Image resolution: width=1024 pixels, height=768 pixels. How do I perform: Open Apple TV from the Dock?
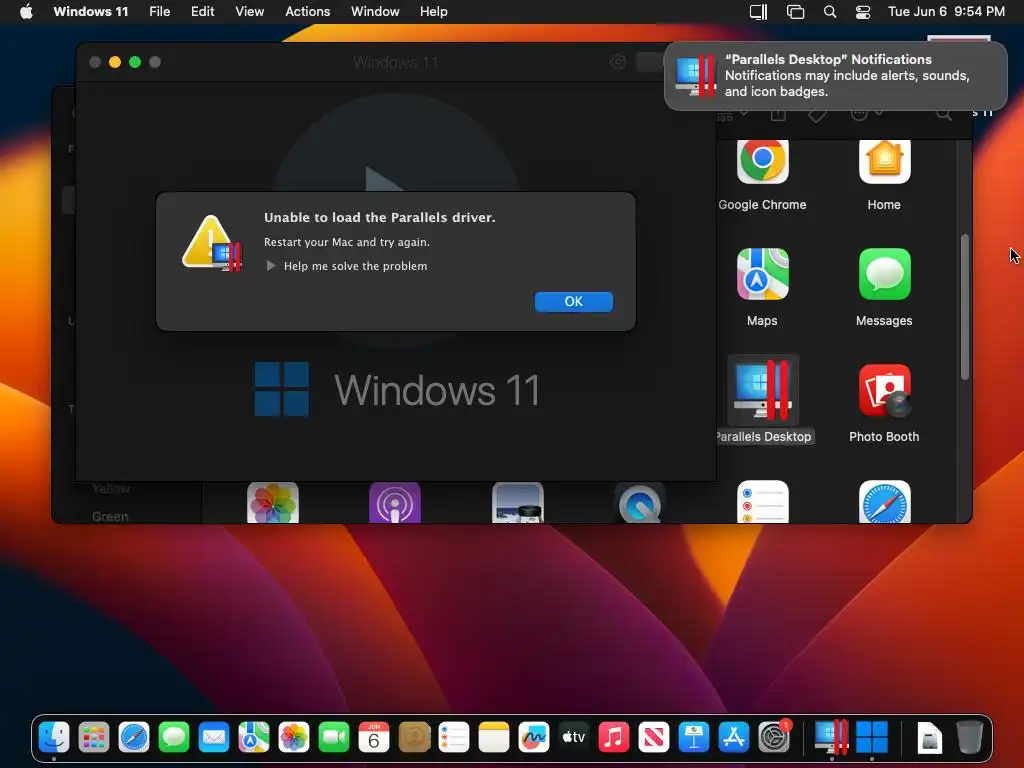point(573,738)
